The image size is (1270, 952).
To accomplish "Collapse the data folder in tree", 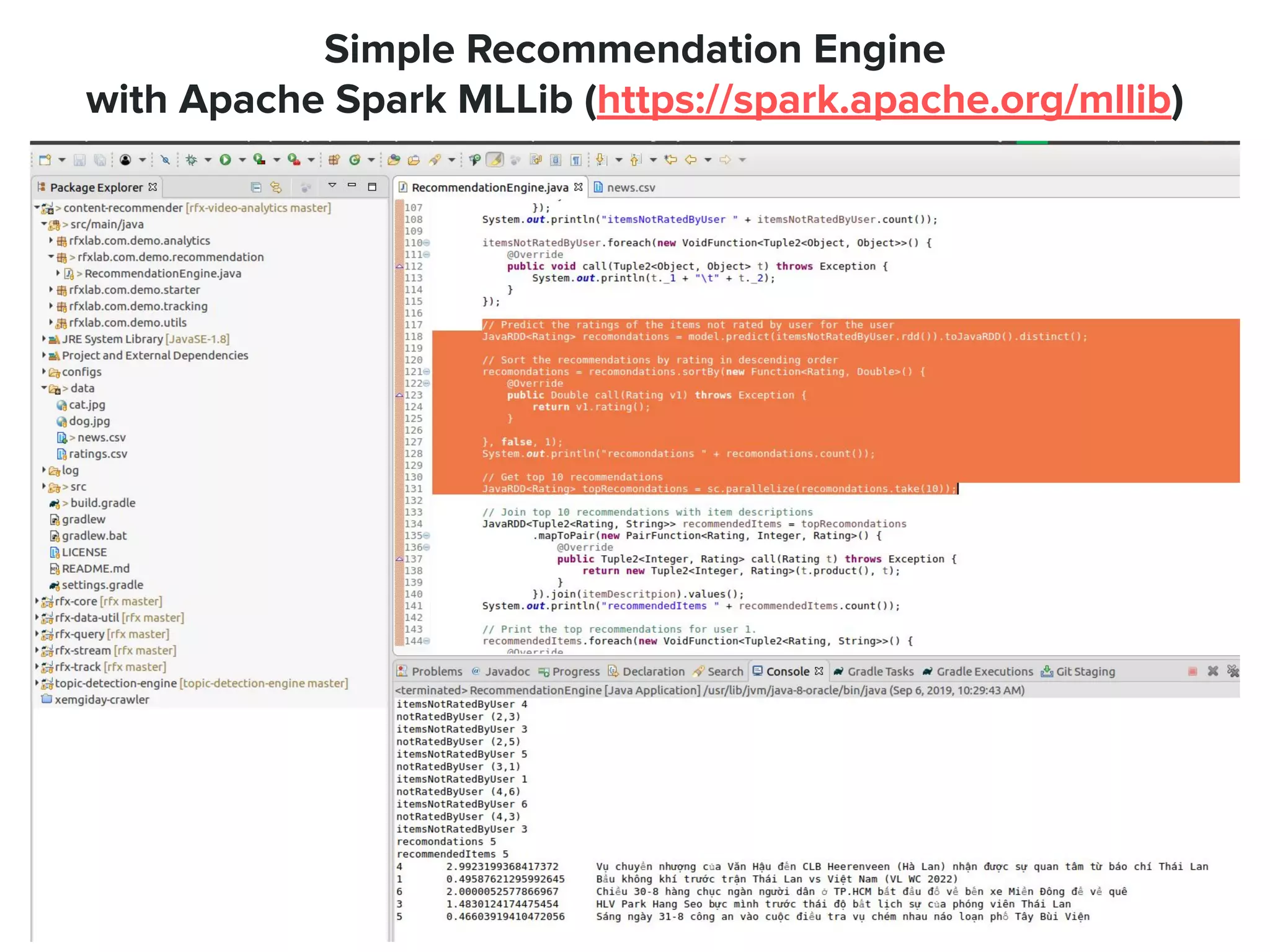I will coord(44,388).
